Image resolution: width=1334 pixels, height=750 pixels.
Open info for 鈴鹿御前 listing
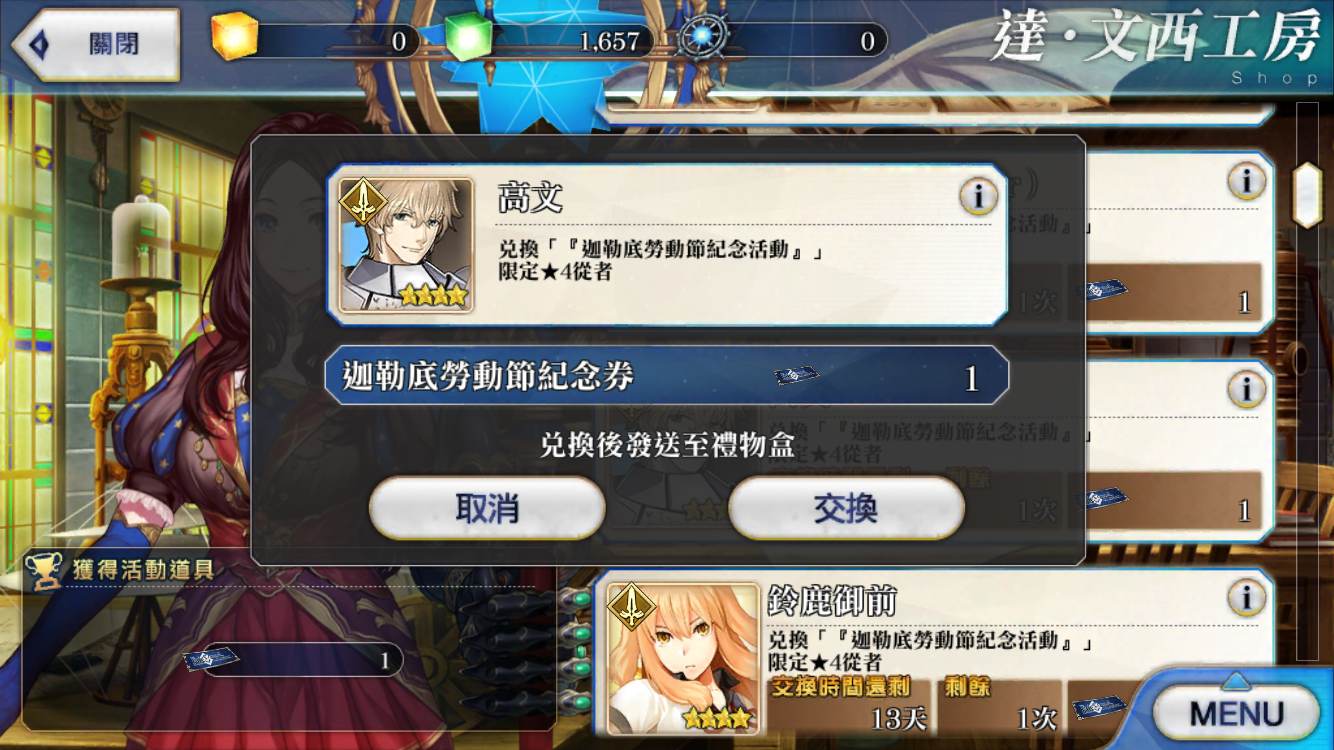1246,598
